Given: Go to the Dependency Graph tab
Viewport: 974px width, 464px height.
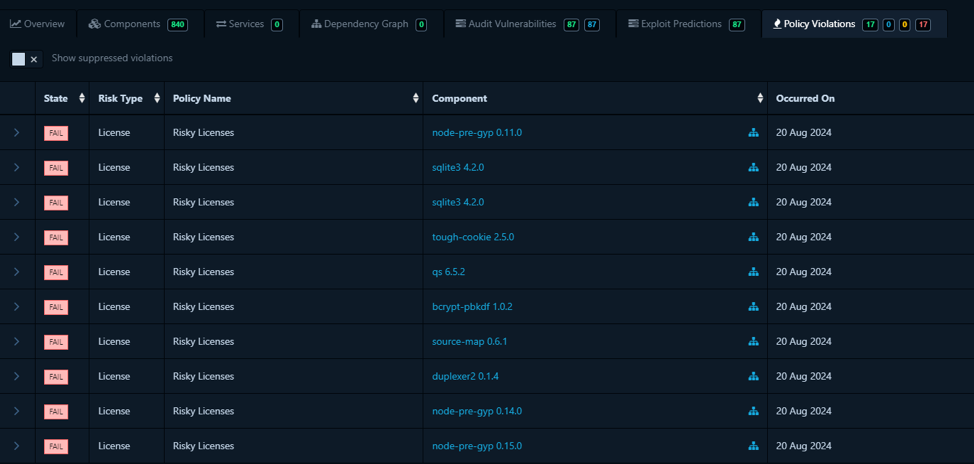Looking at the screenshot, I should [371, 24].
